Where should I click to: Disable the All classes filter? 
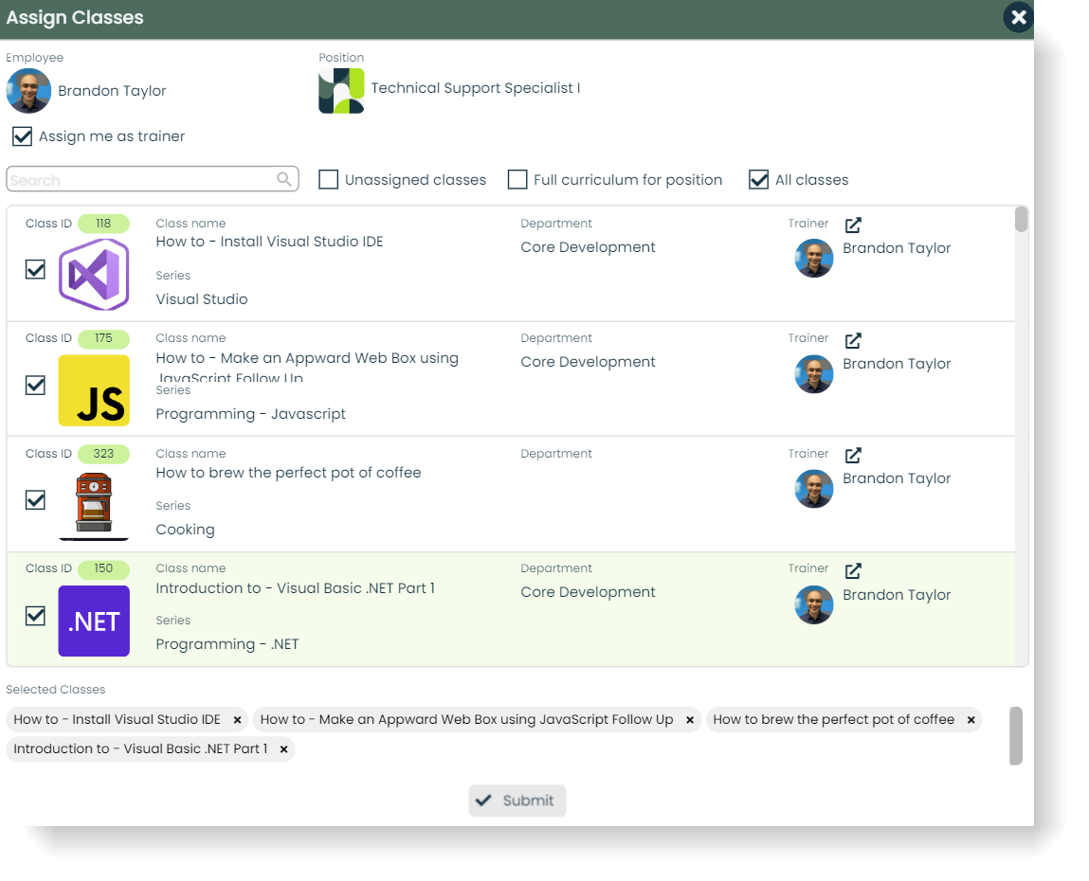click(x=757, y=179)
